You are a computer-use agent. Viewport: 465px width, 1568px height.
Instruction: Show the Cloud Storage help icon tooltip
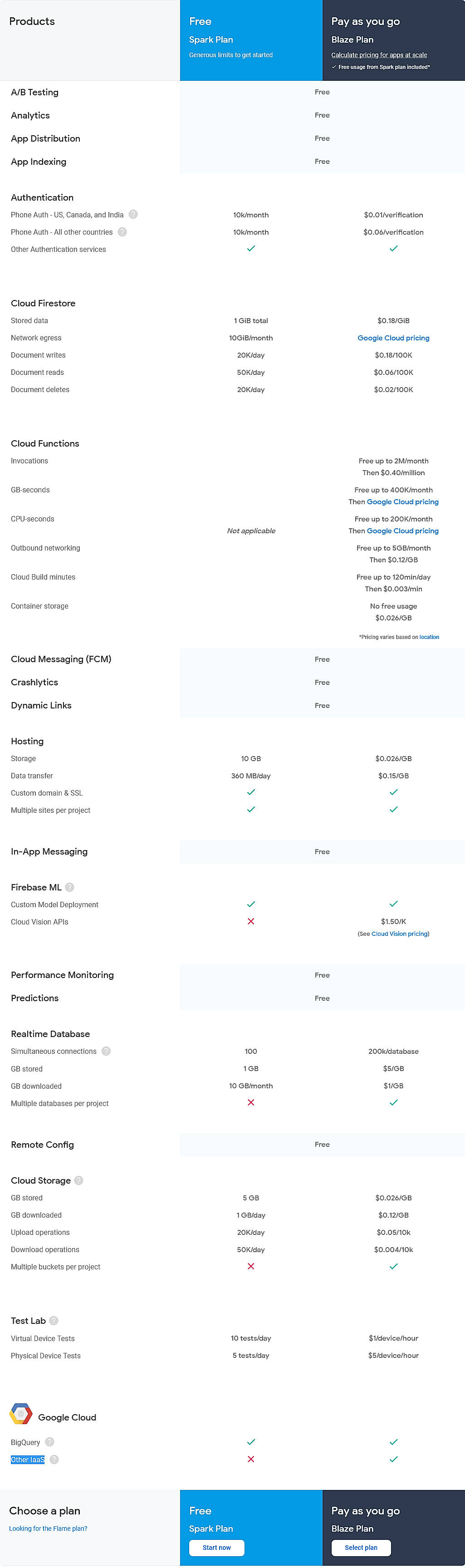coord(78,1180)
